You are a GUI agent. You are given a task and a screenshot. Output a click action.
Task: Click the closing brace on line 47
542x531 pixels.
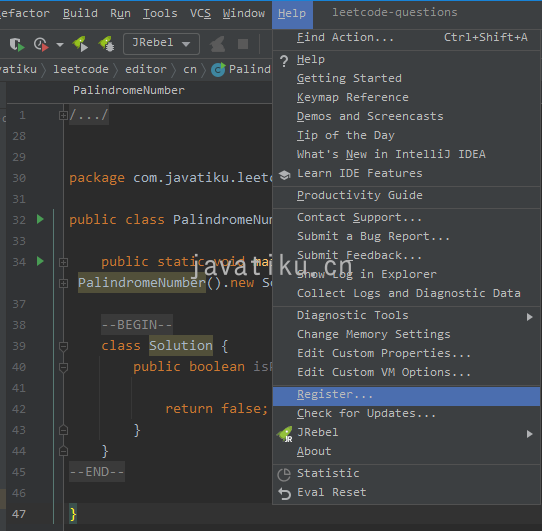tap(73, 514)
